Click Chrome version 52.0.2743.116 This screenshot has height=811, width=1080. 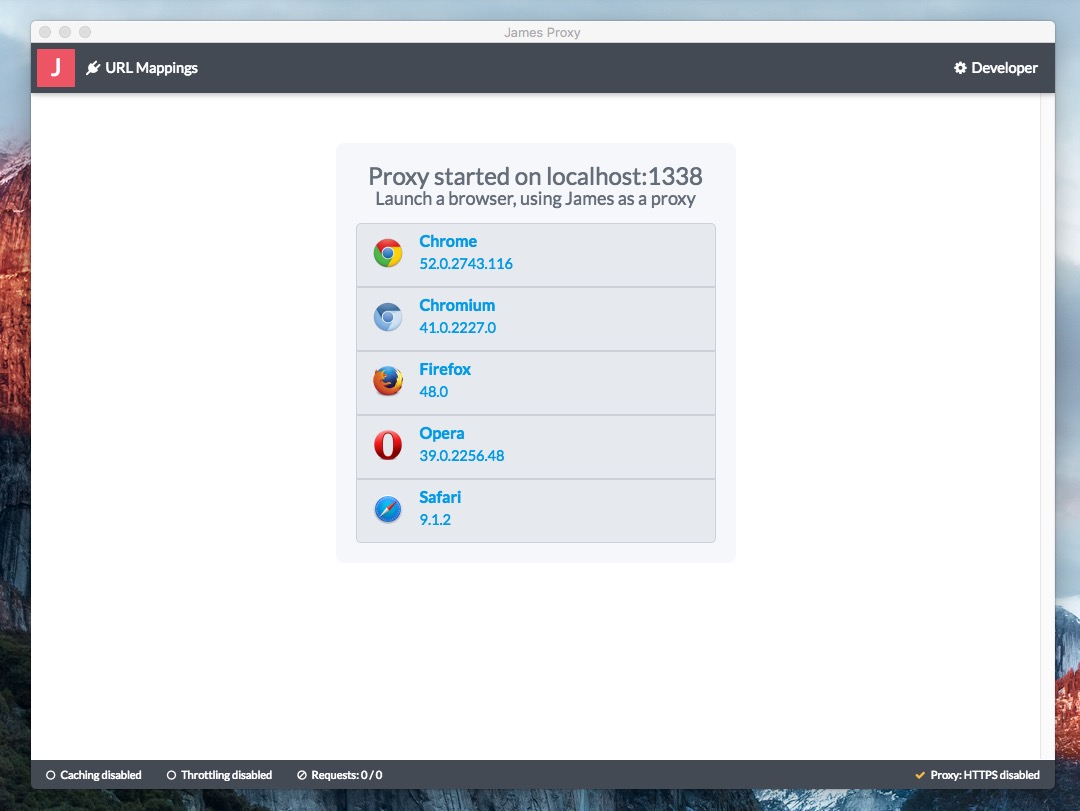click(x=466, y=263)
